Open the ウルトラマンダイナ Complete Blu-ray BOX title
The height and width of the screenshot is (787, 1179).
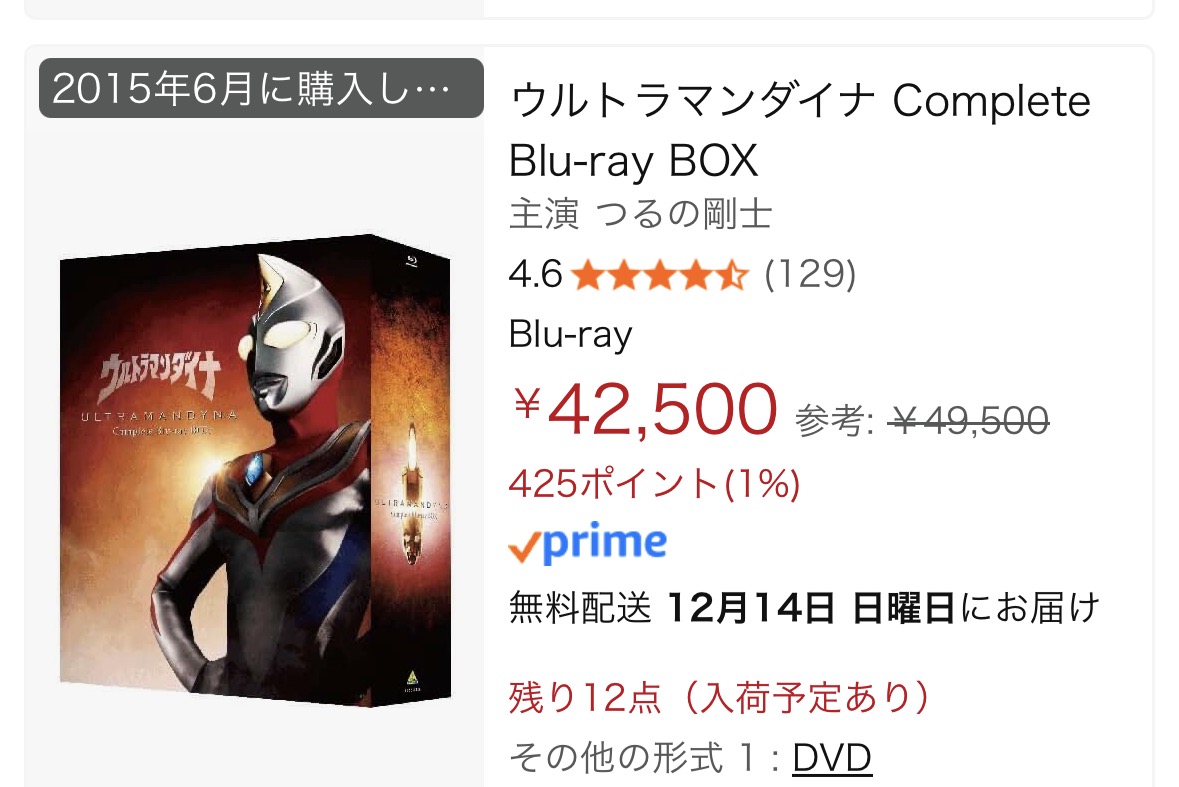coord(799,131)
